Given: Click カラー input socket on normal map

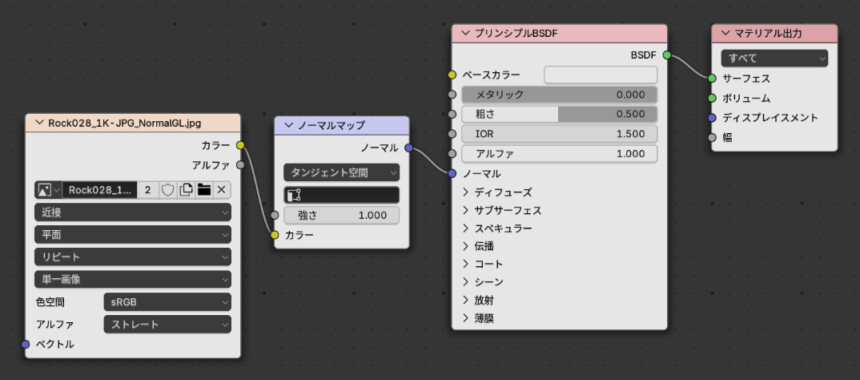Looking at the screenshot, I should pyautogui.click(x=275, y=235).
